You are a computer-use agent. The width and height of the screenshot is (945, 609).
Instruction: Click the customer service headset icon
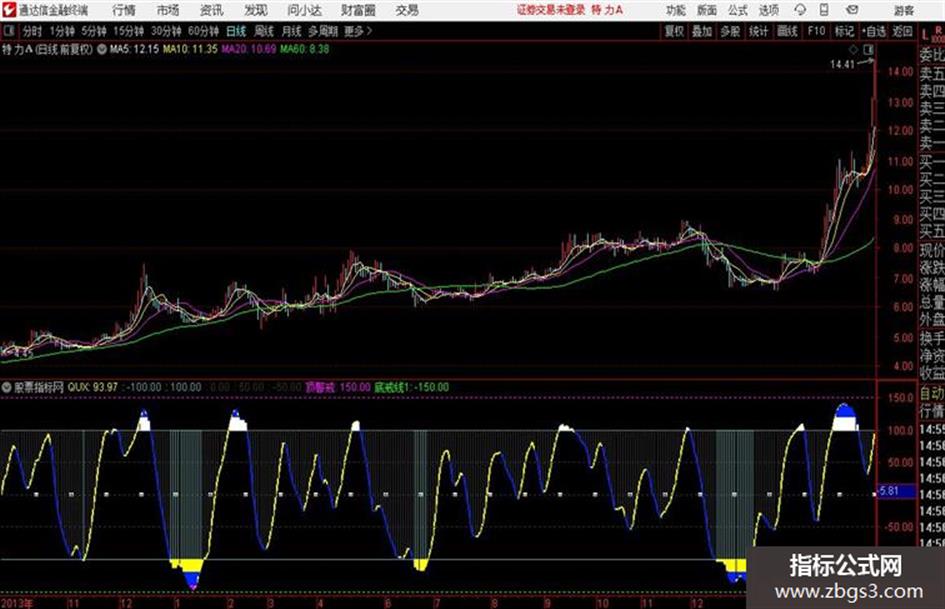[x=800, y=10]
